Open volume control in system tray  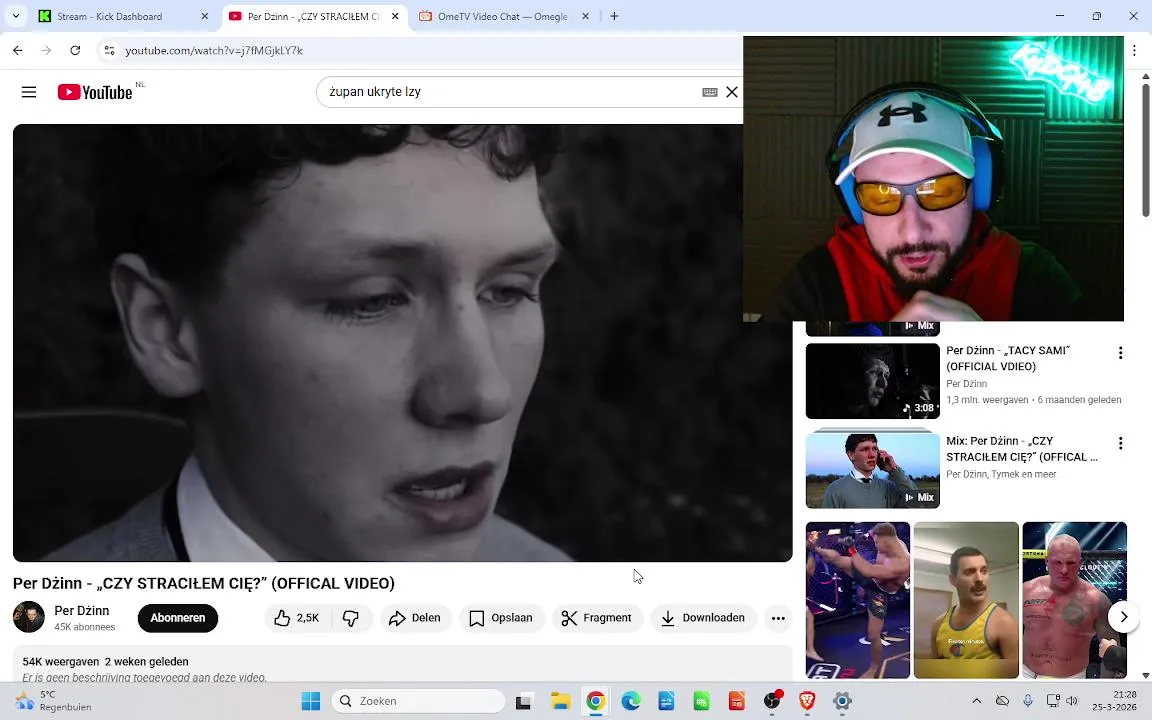point(1072,701)
